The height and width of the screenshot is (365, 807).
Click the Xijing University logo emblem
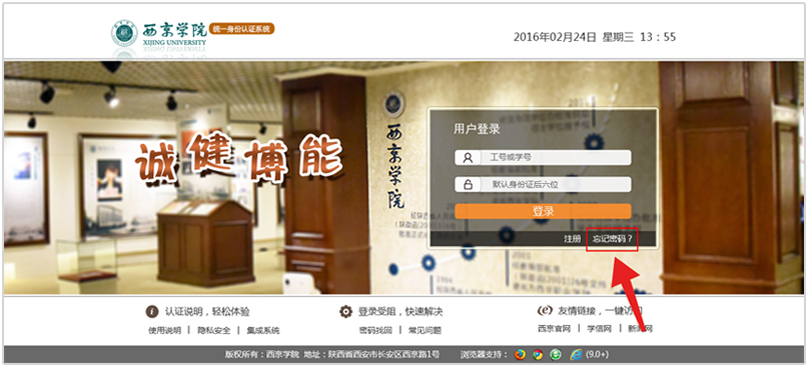click(x=124, y=33)
